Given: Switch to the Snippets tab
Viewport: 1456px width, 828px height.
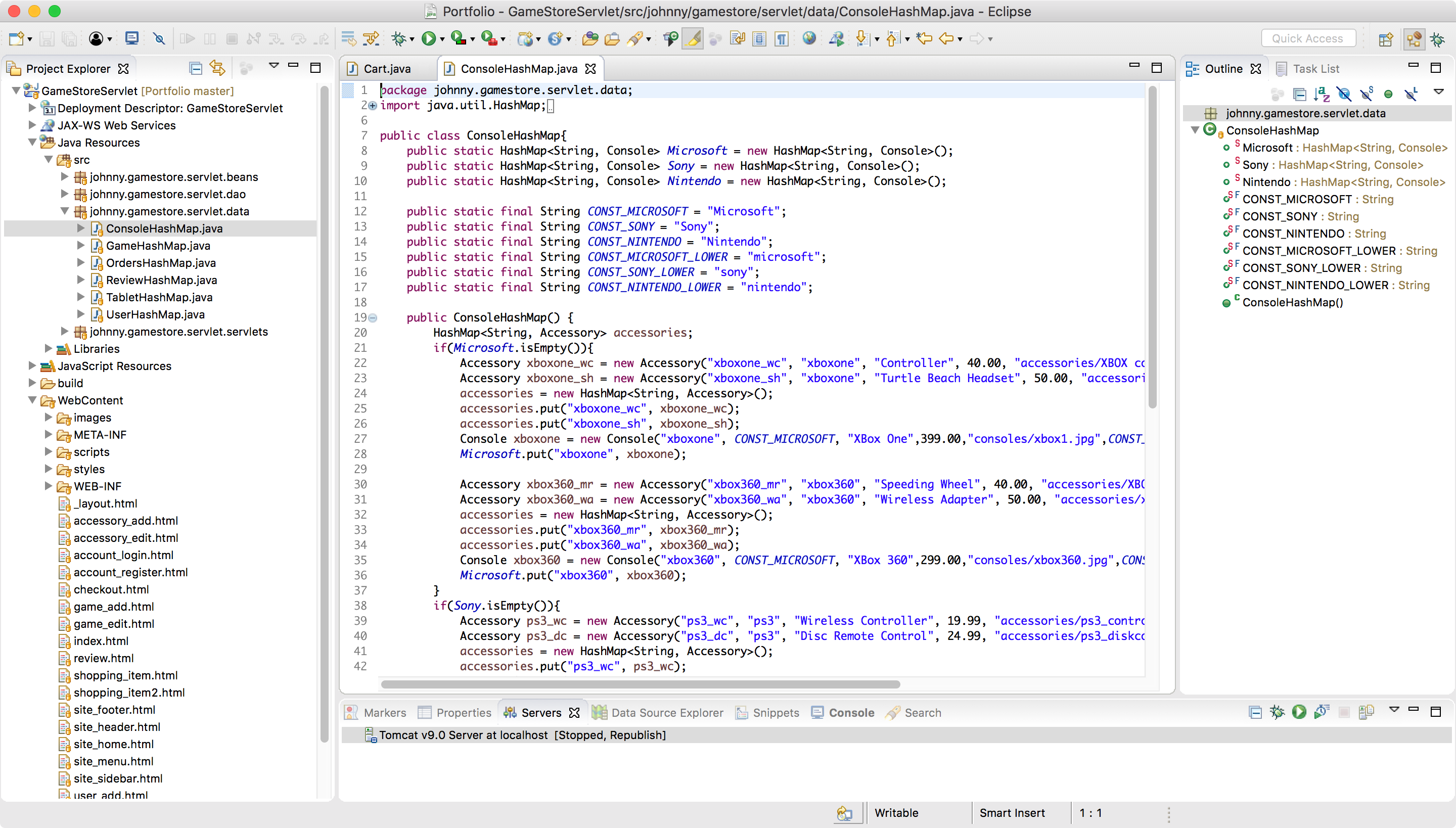Looking at the screenshot, I should coord(766,713).
